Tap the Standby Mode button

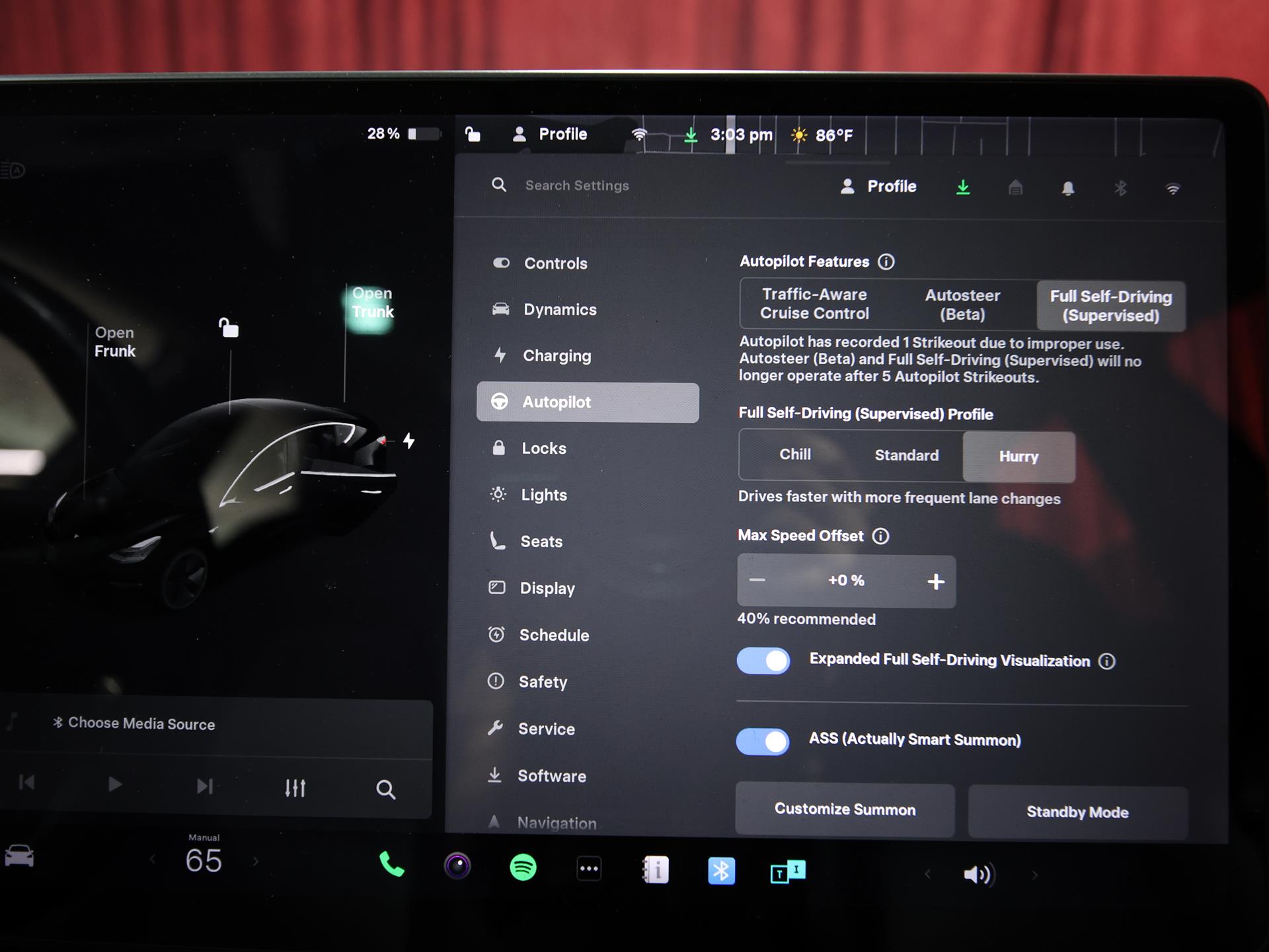click(1078, 812)
